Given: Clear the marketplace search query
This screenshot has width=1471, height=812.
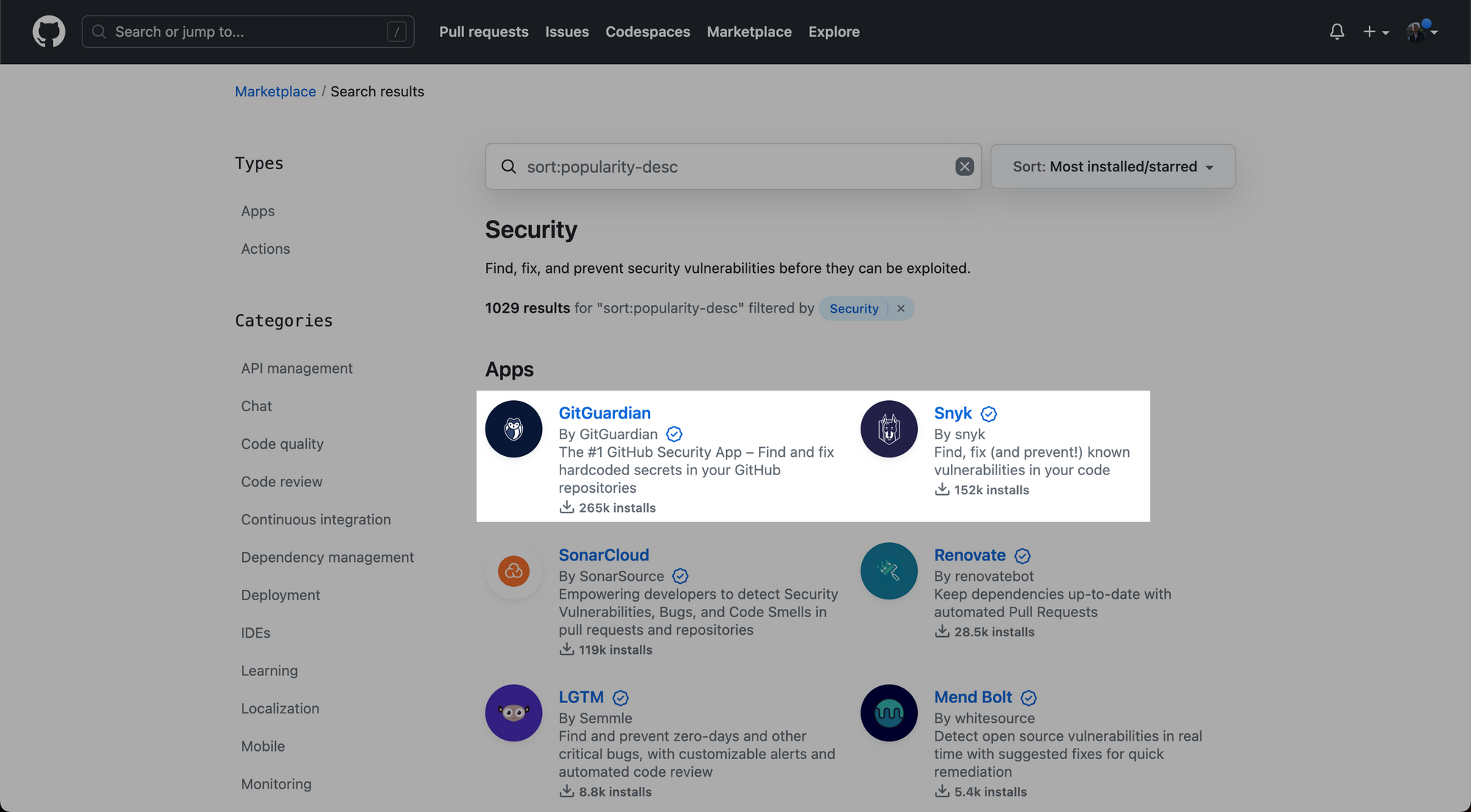Looking at the screenshot, I should (x=964, y=166).
